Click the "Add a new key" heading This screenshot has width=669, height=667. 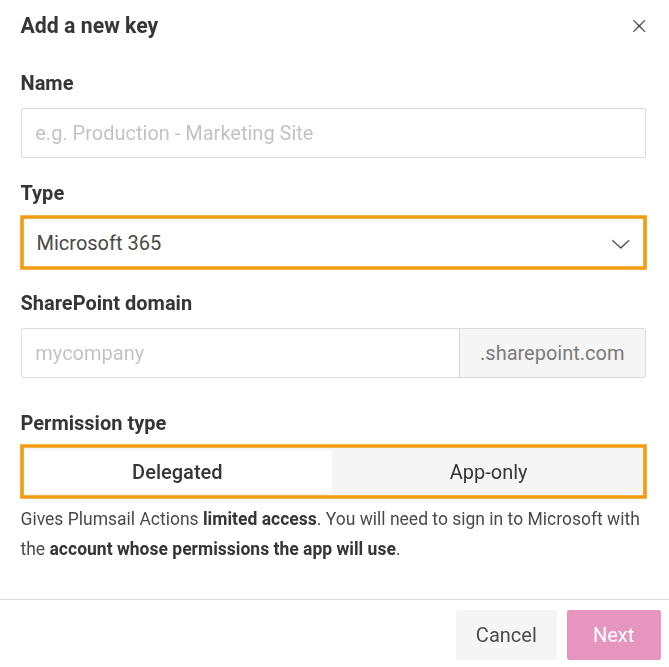tap(90, 26)
